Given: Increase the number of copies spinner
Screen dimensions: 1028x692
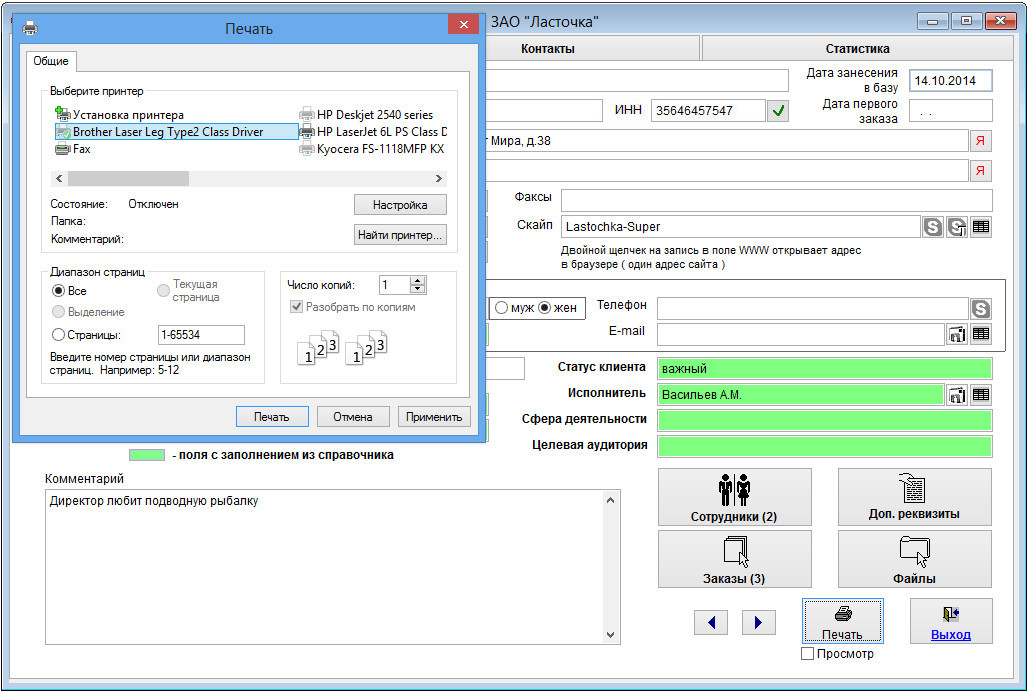Looking at the screenshot, I should coord(418,281).
